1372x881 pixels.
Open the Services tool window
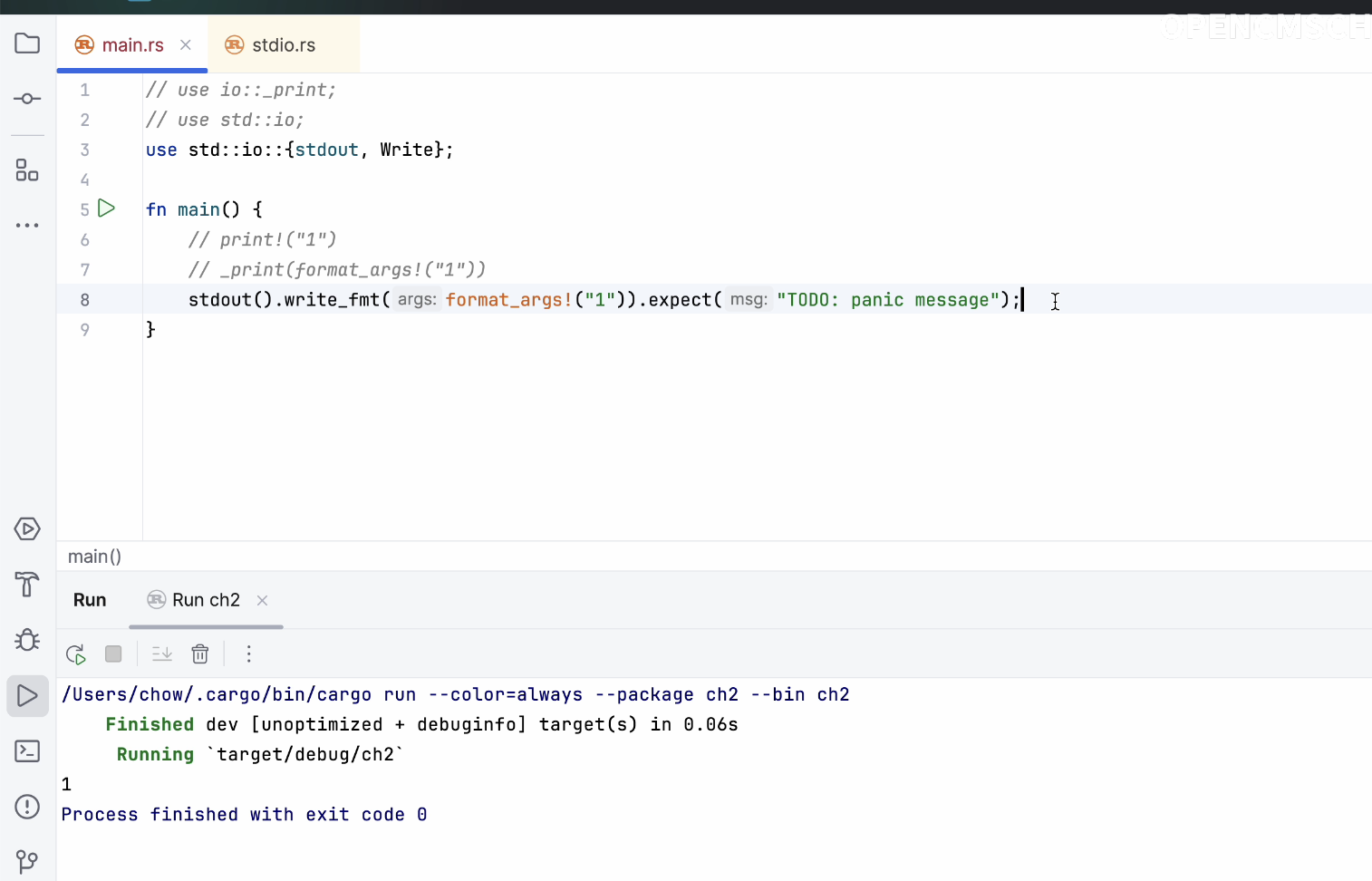27,528
